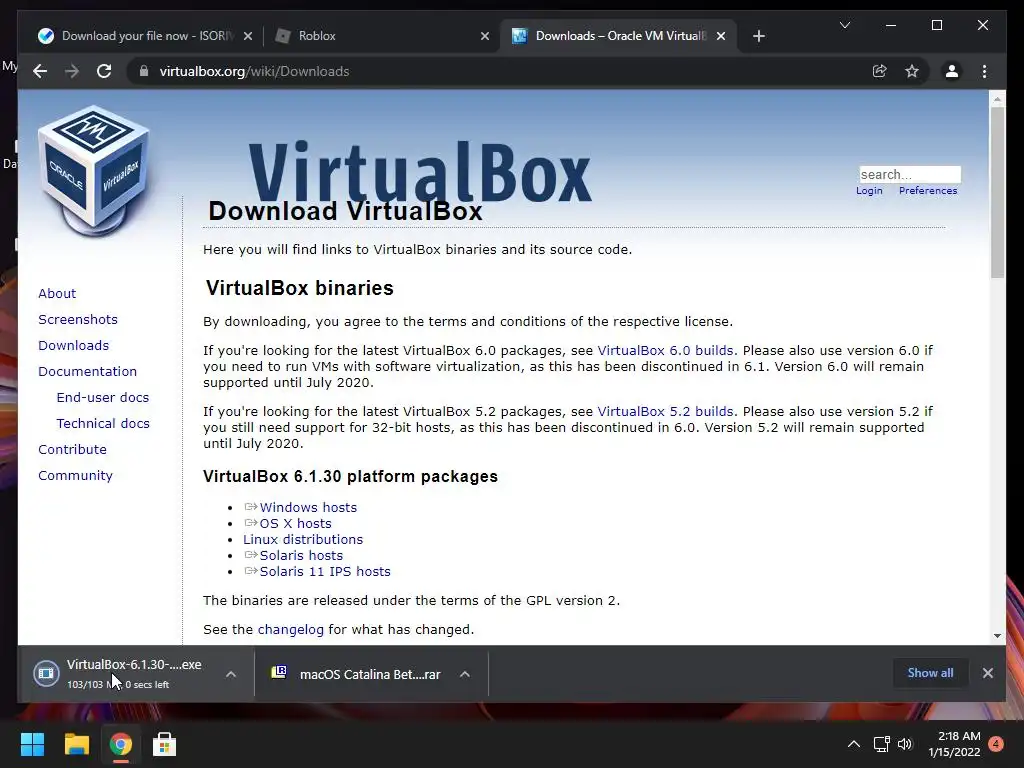The height and width of the screenshot is (768, 1024).
Task: Open File Explorer from the taskbar
Action: coord(76,744)
